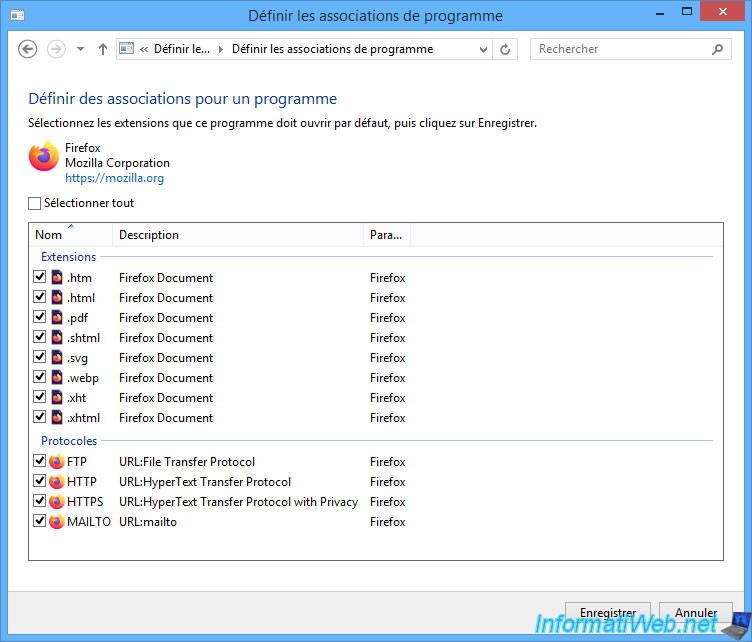Close the window with the red X
Screen dimensions: 752x642
pyautogui.click(x=723, y=12)
